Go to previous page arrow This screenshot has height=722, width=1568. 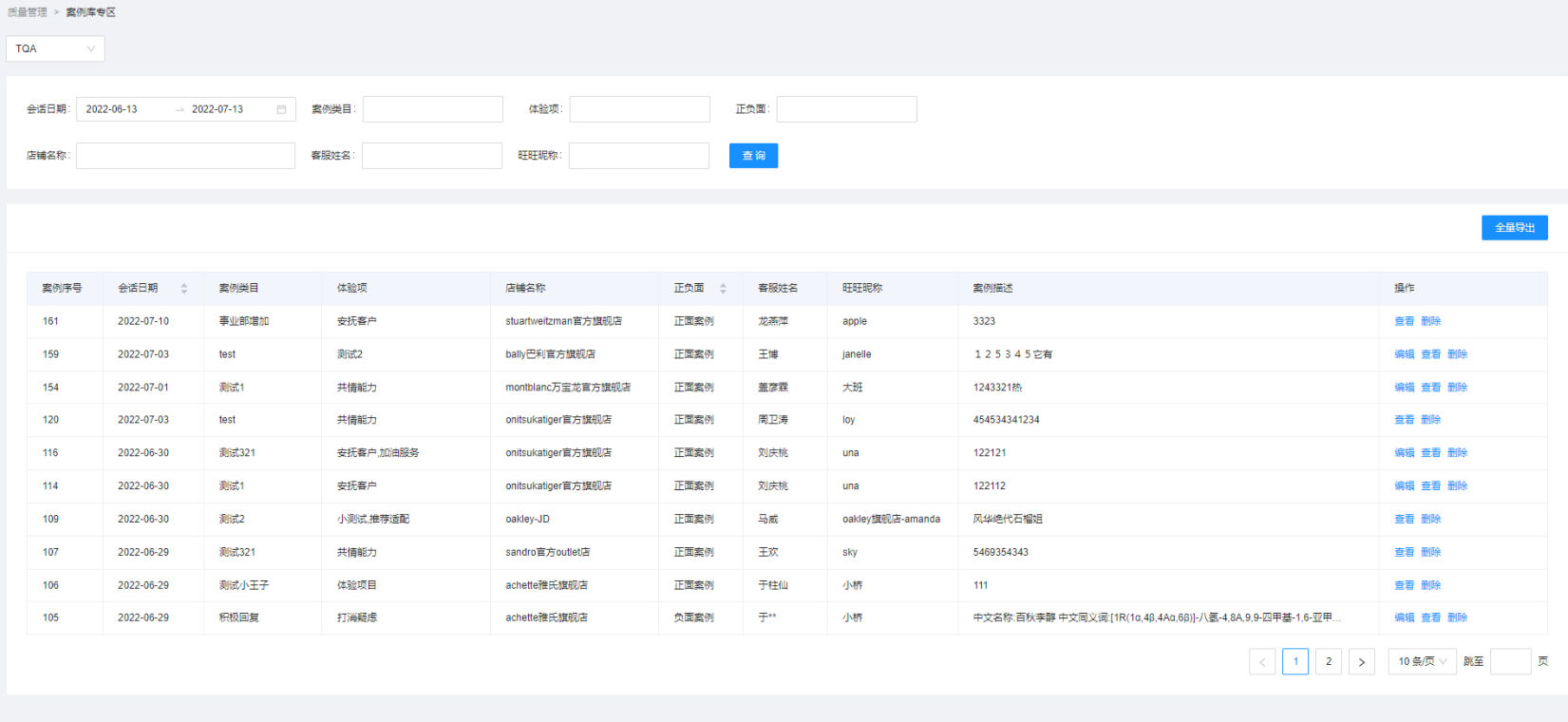(x=1262, y=662)
